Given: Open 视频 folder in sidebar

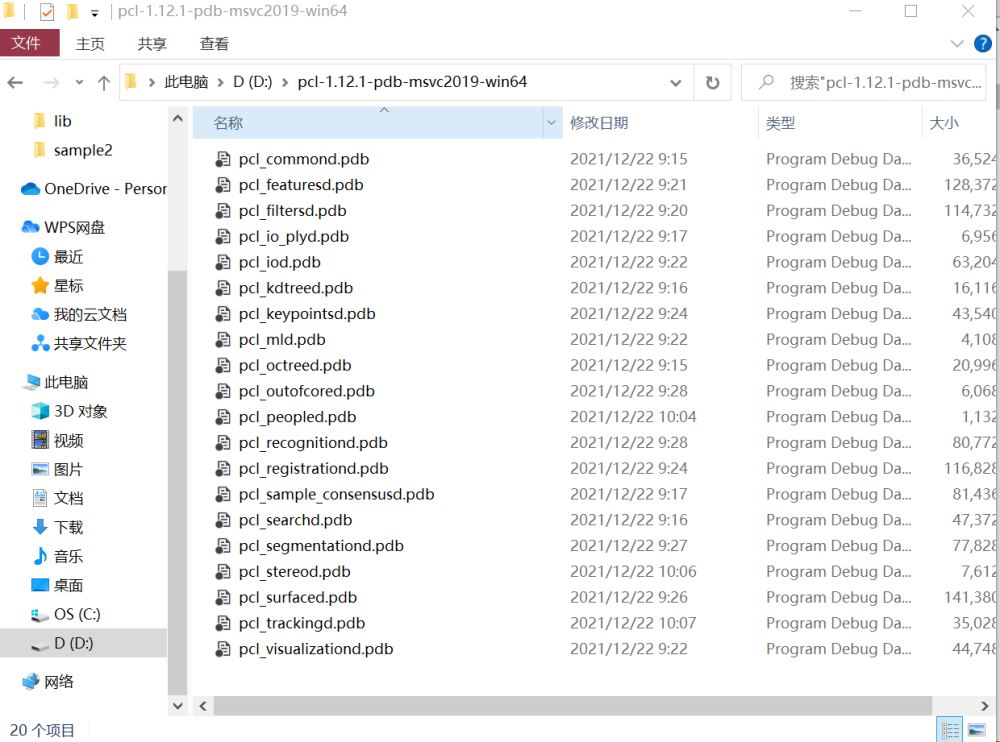Looking at the screenshot, I should (57, 440).
